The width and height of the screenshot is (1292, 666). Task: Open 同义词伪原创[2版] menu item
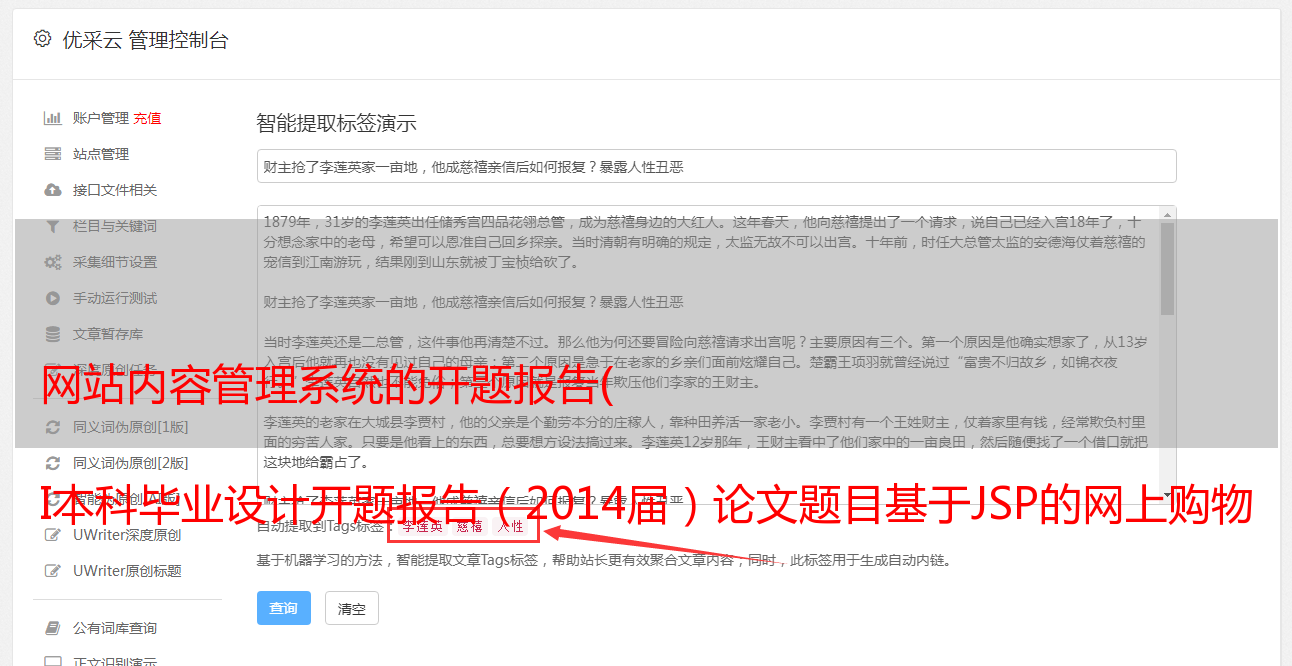tap(116, 463)
